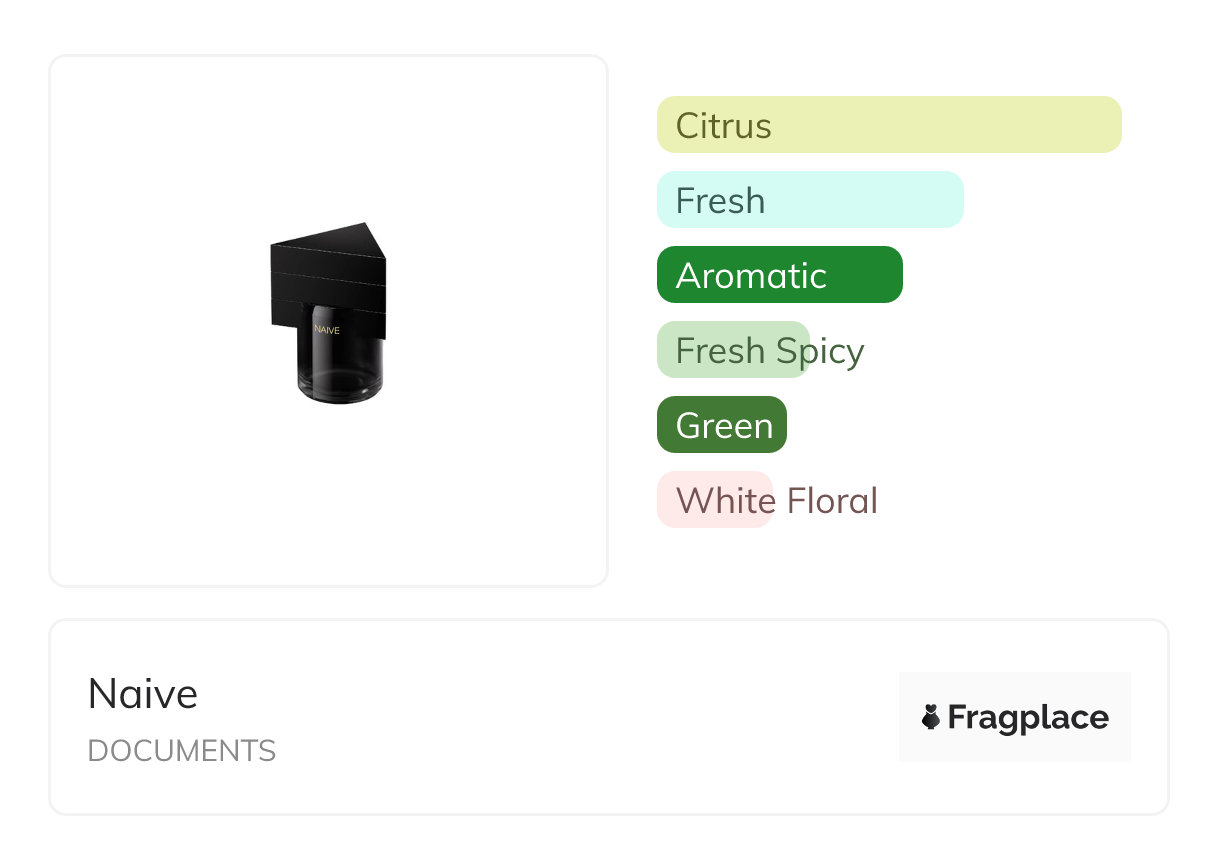The height and width of the screenshot is (864, 1218).
Task: Click the word Floral beside the pink bar
Action: coord(832,500)
